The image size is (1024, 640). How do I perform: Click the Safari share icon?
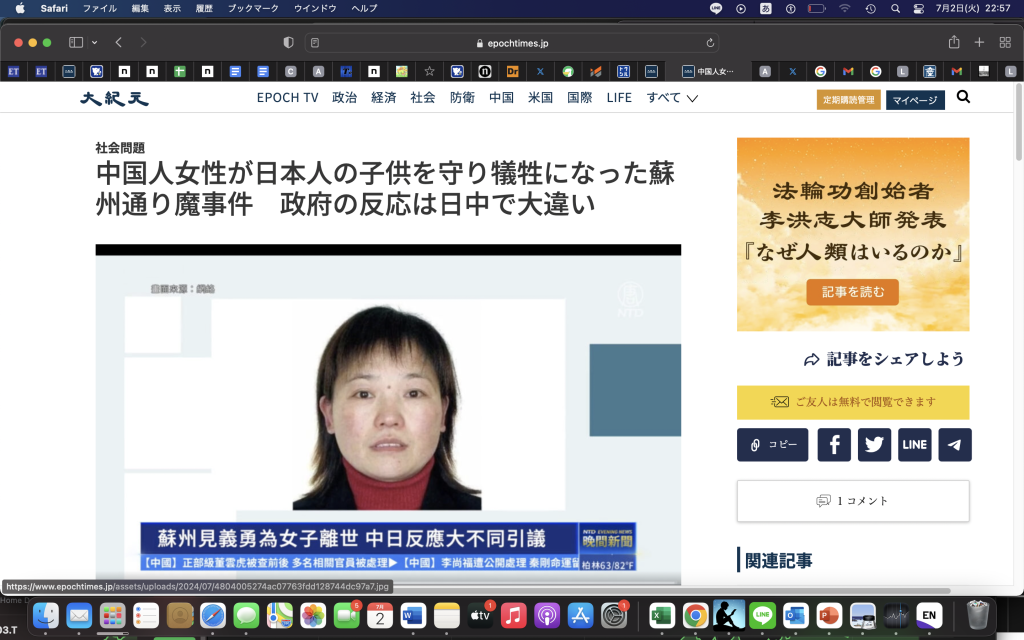[953, 42]
